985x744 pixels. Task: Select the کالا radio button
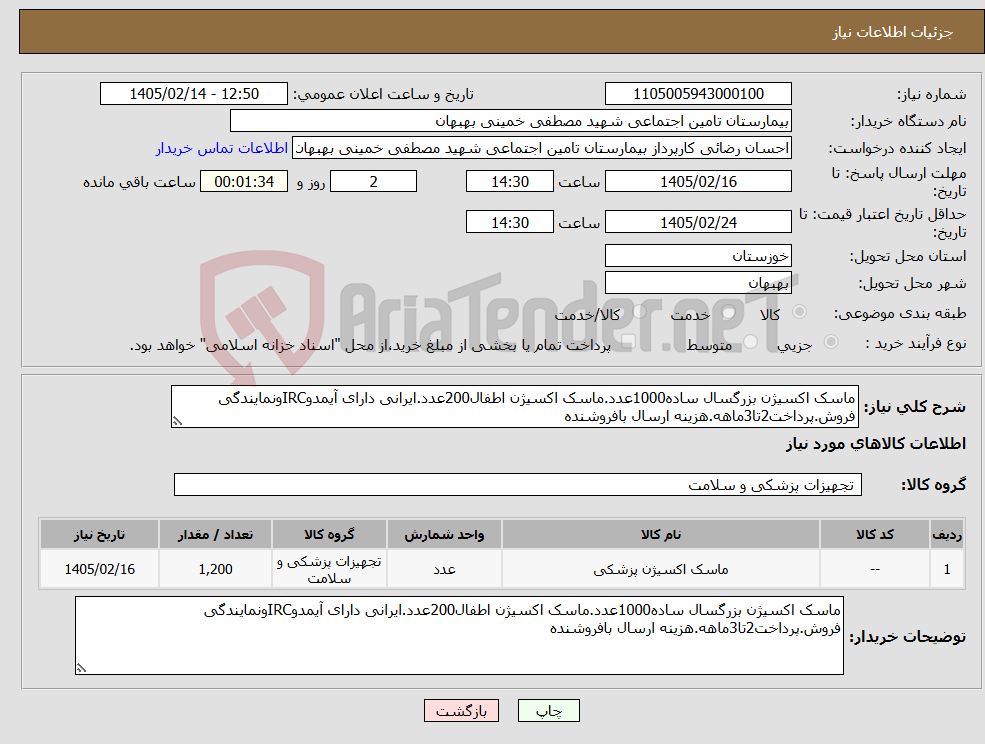[800, 312]
